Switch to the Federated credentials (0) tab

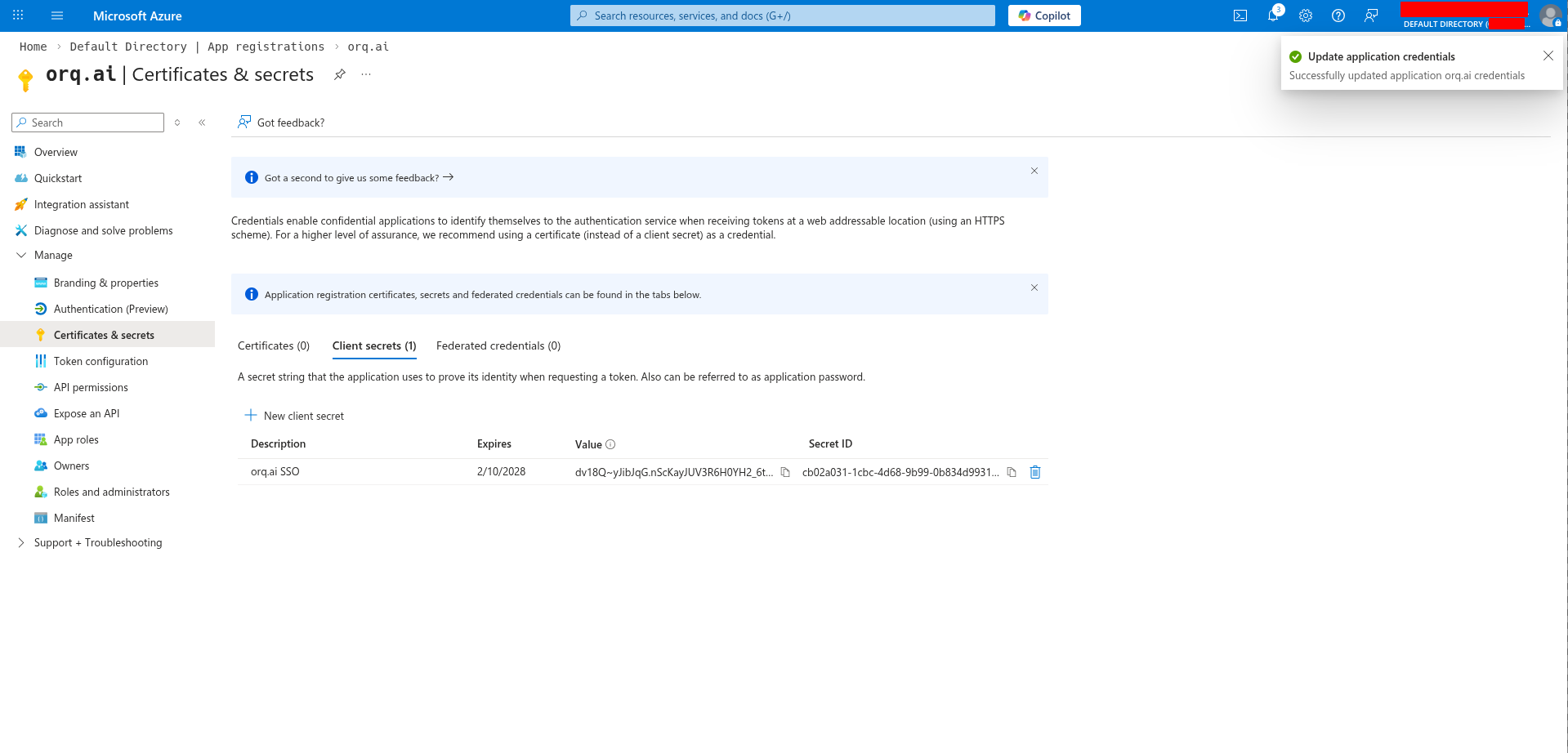click(498, 345)
